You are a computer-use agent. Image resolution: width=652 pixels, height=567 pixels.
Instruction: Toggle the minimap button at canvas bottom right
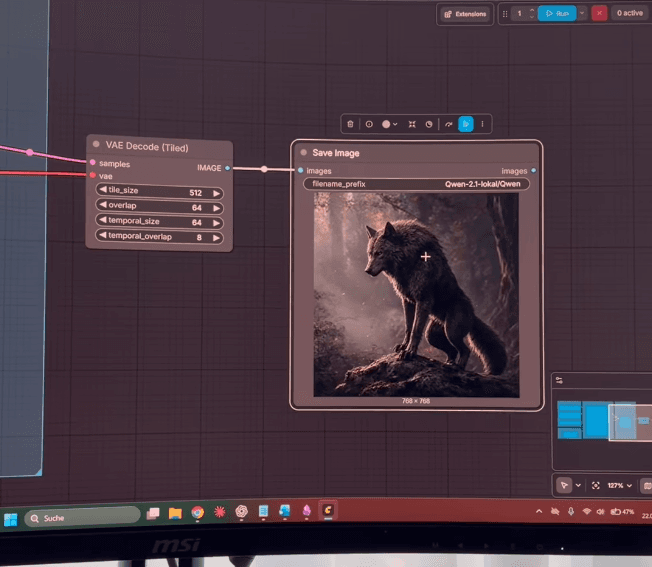[647, 486]
